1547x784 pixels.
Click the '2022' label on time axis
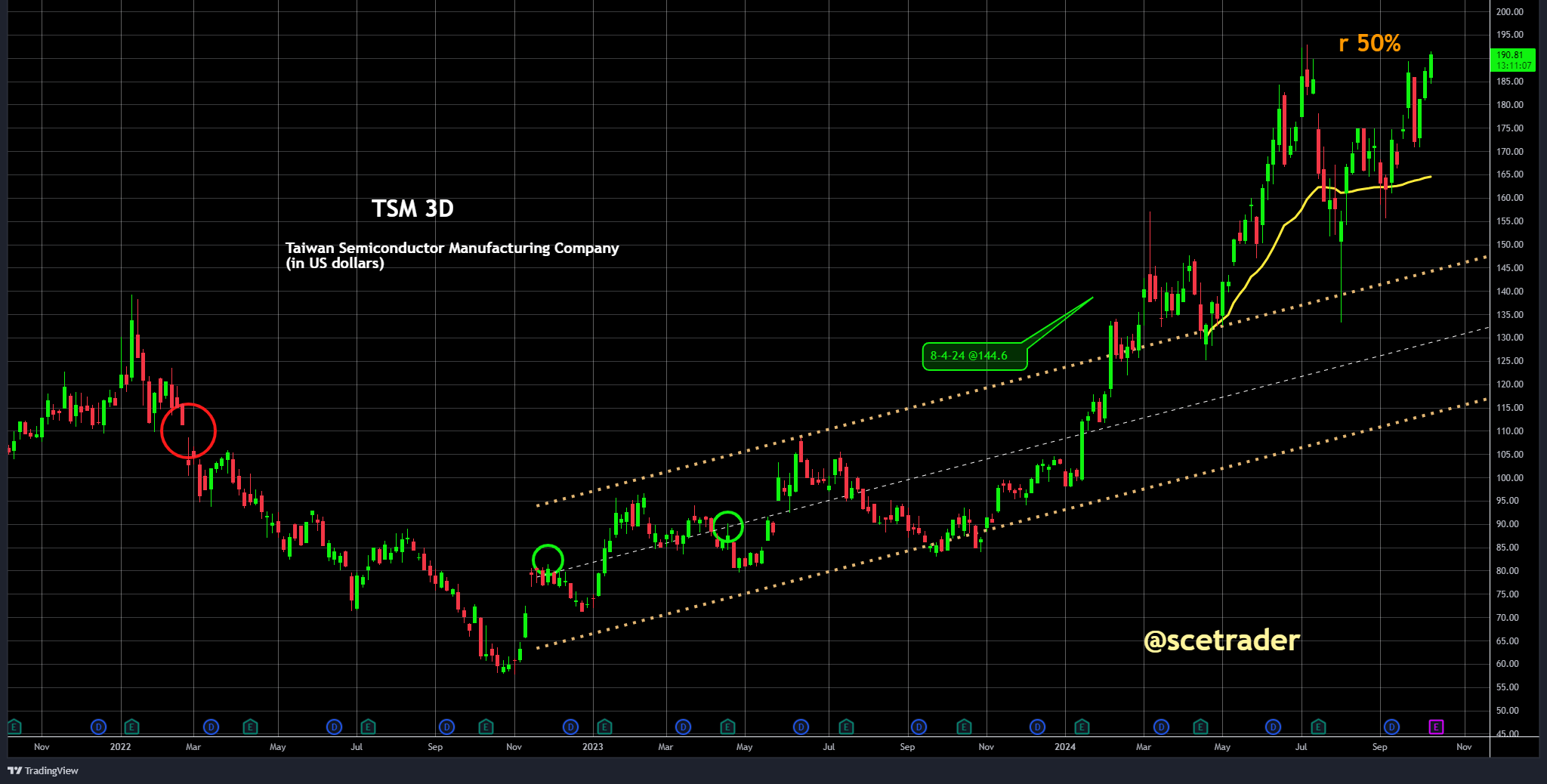[x=120, y=747]
